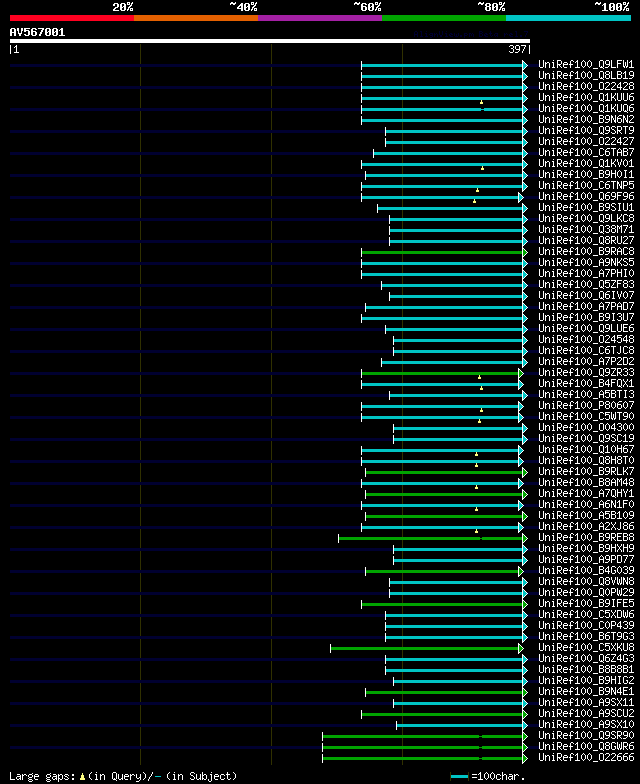Select the UniRef100_Q6IV07 label
The width and height of the screenshot is (640, 784).
(586, 296)
